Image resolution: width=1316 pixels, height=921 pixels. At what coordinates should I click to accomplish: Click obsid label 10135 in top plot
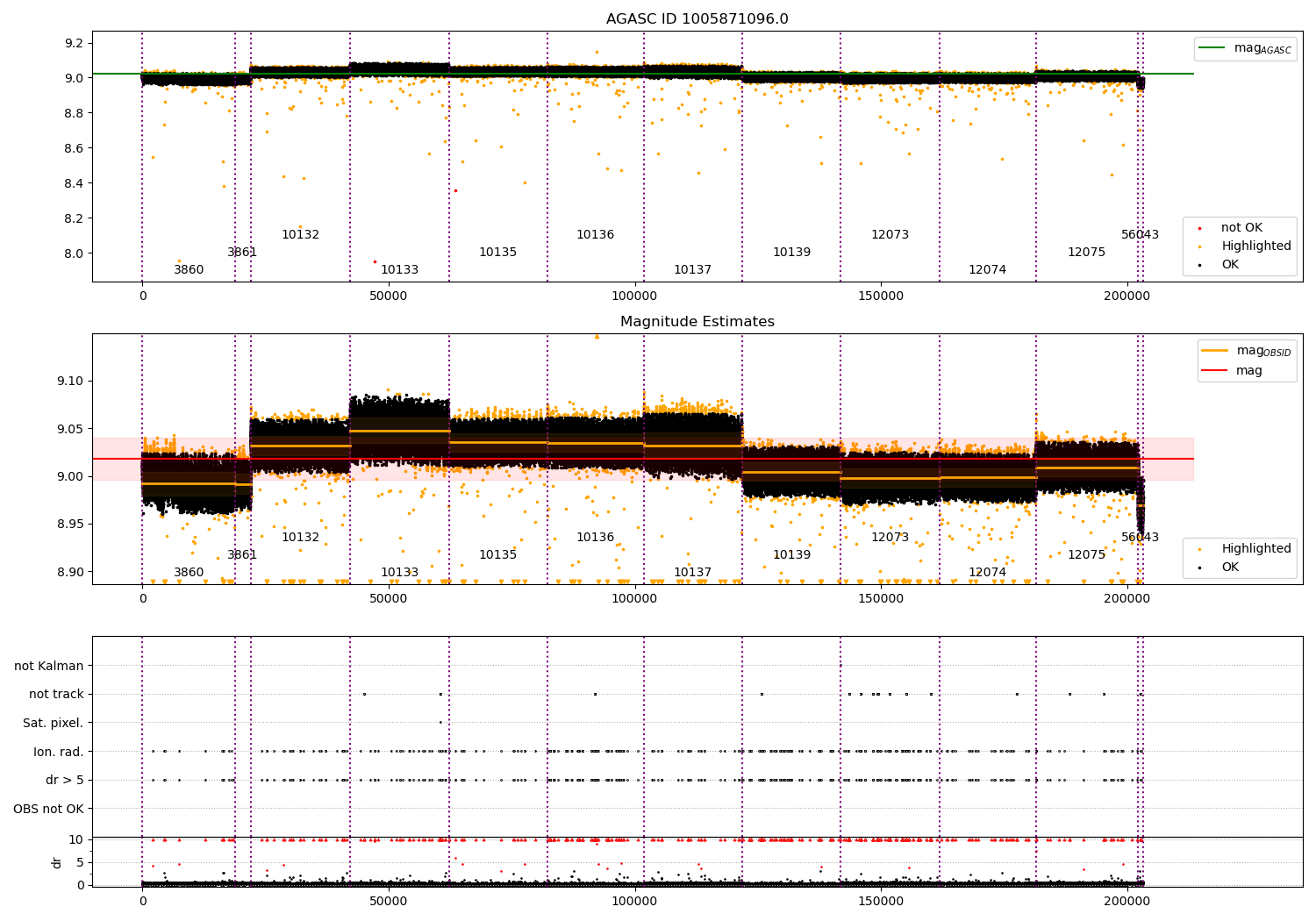point(497,253)
